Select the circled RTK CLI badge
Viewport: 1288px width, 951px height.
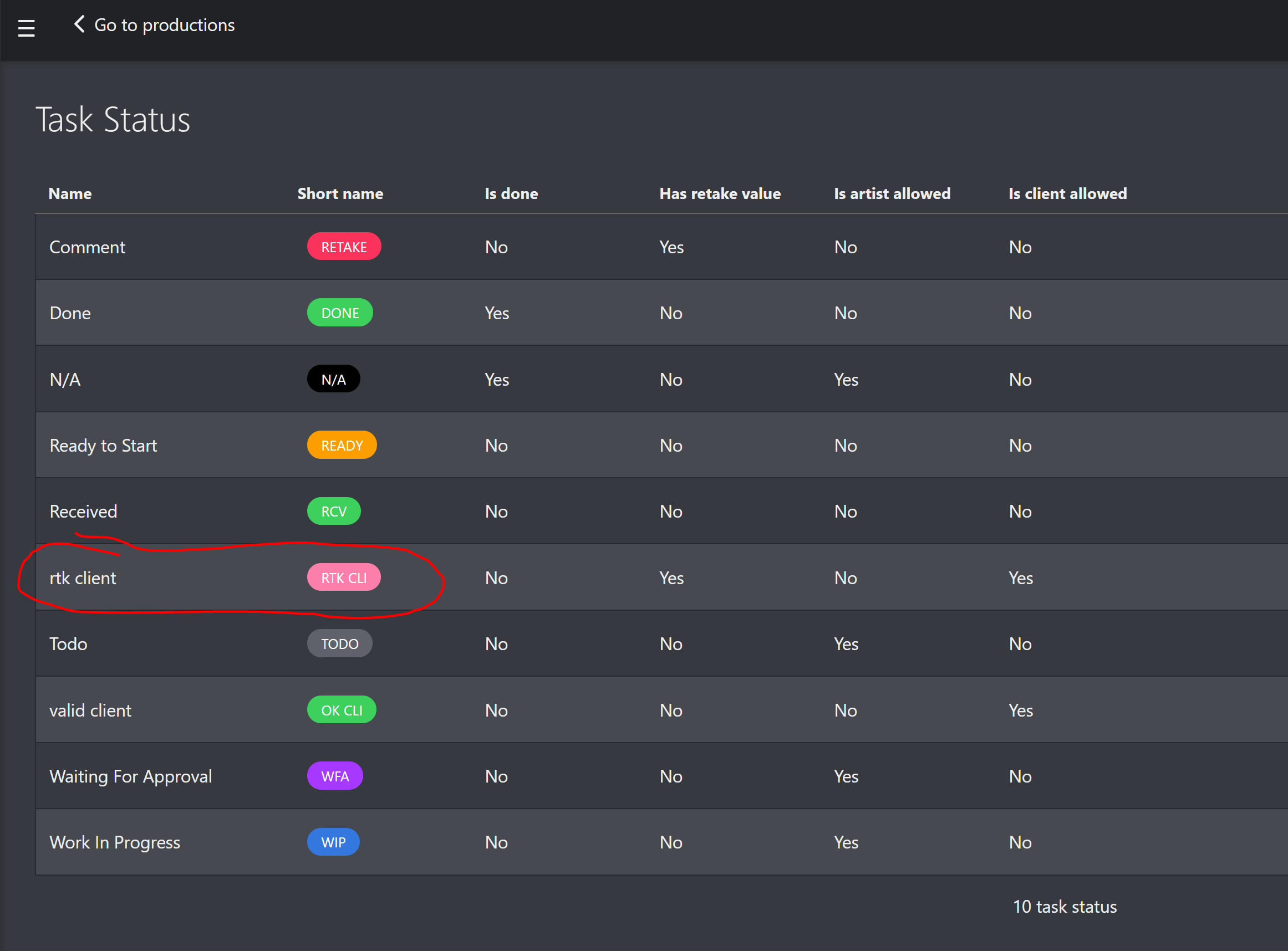[x=344, y=577]
